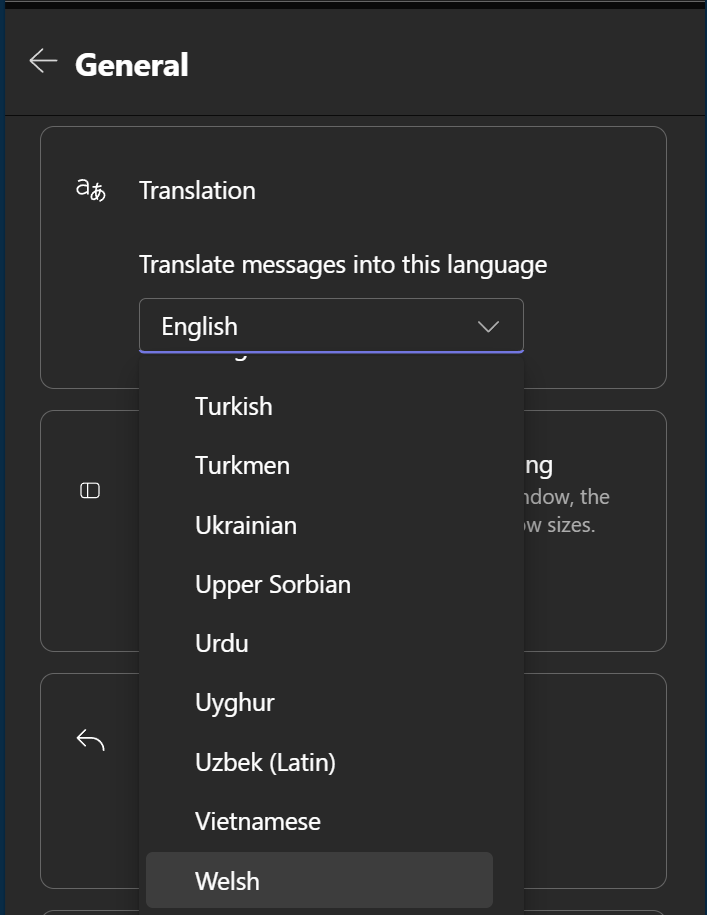Viewport: 707px width, 915px height.
Task: Click the reply arrow icon on the left
Action: (x=90, y=740)
